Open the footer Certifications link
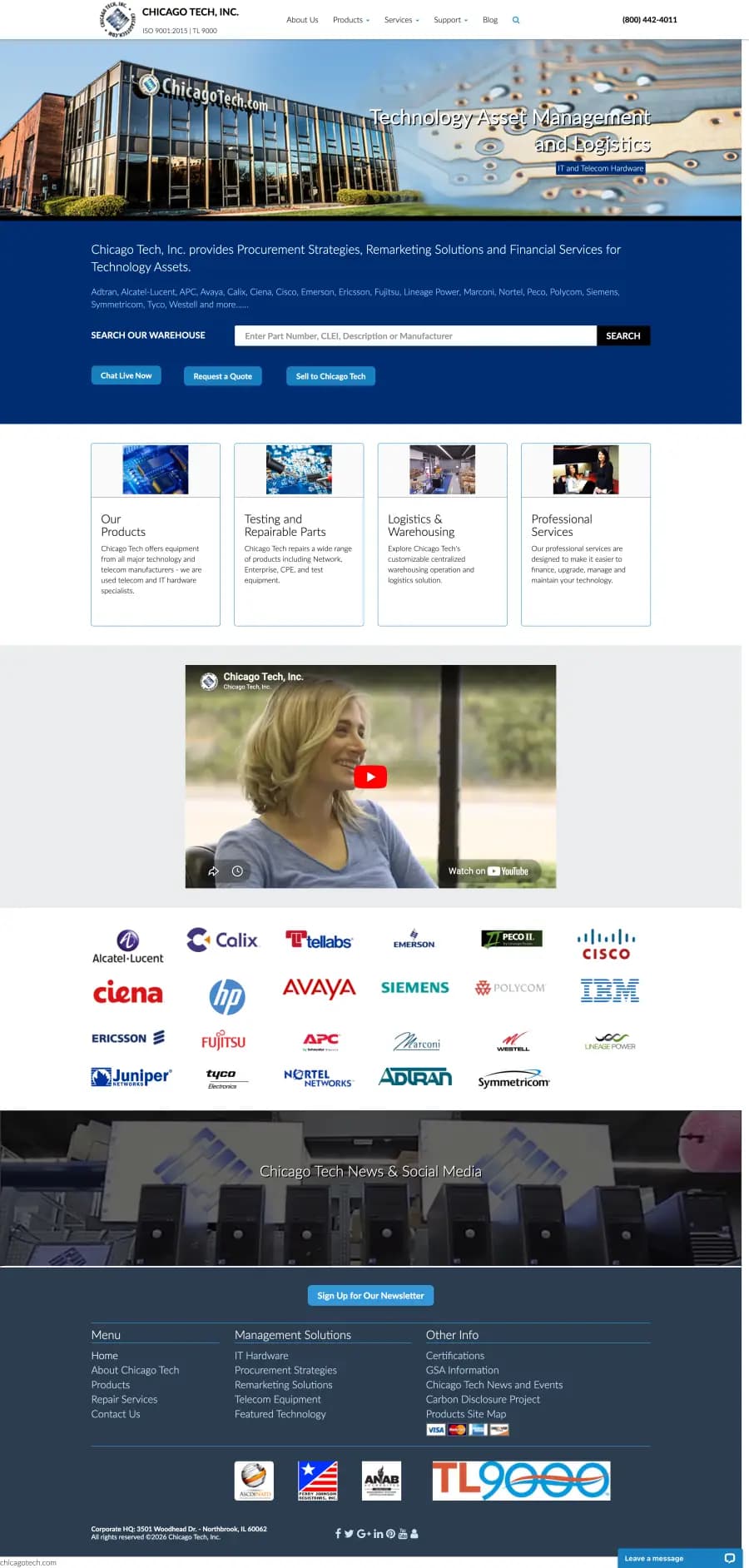This screenshot has height=1568, width=749. [x=455, y=1355]
